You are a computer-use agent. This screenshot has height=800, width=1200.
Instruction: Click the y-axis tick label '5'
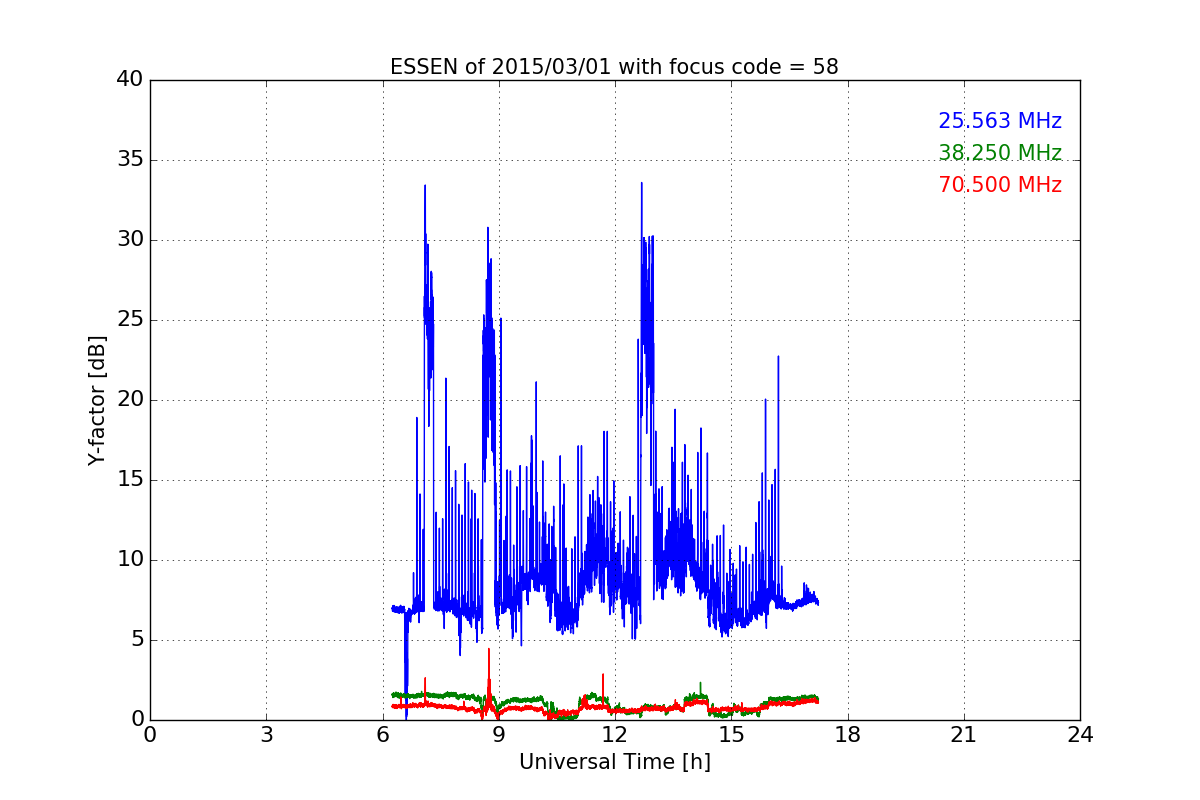136,640
